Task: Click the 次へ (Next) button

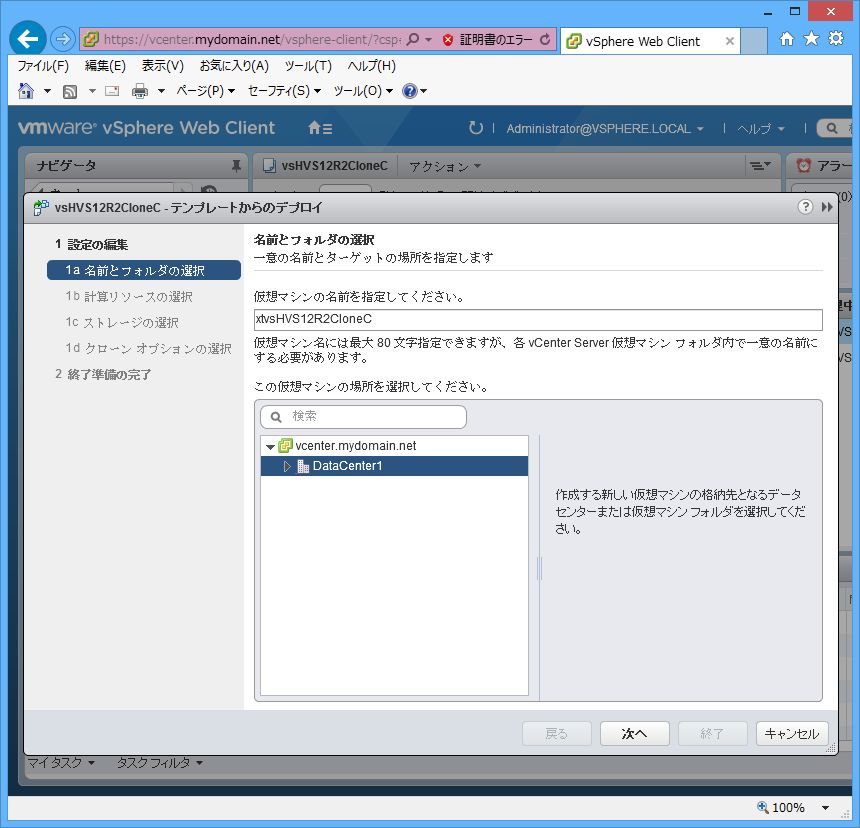Action: point(635,734)
